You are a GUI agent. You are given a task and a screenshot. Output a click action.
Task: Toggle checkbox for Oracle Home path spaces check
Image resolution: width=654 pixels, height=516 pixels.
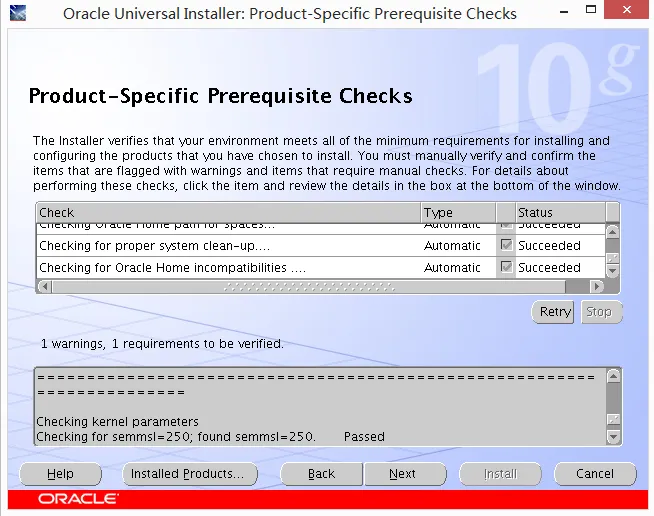click(x=506, y=226)
